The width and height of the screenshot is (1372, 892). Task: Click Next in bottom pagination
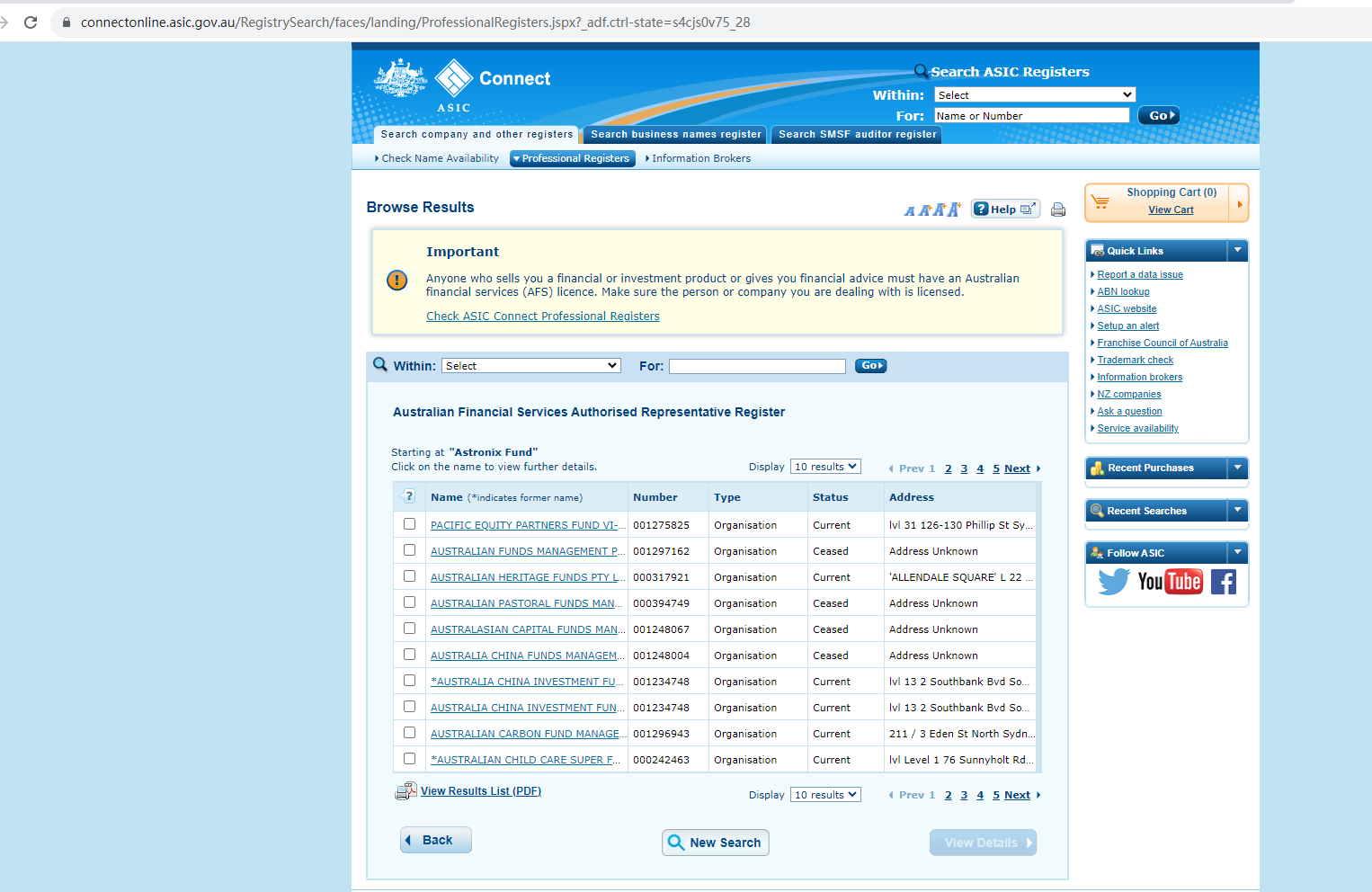coord(1017,795)
